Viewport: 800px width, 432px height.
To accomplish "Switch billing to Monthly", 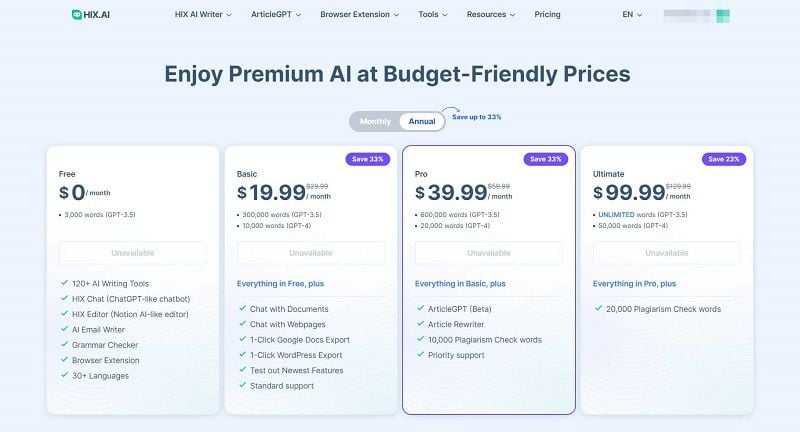I will (375, 121).
